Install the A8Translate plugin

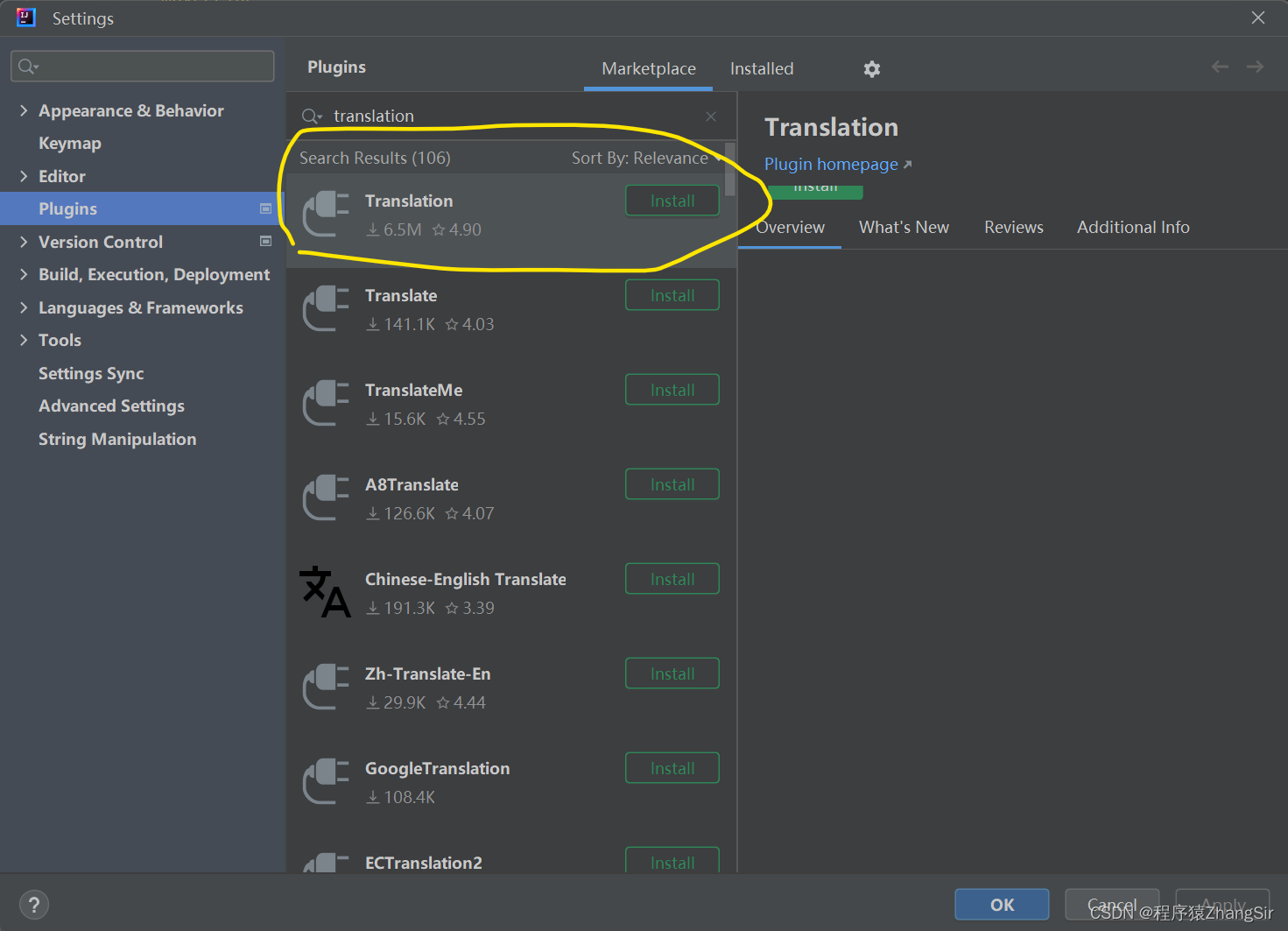pos(672,484)
